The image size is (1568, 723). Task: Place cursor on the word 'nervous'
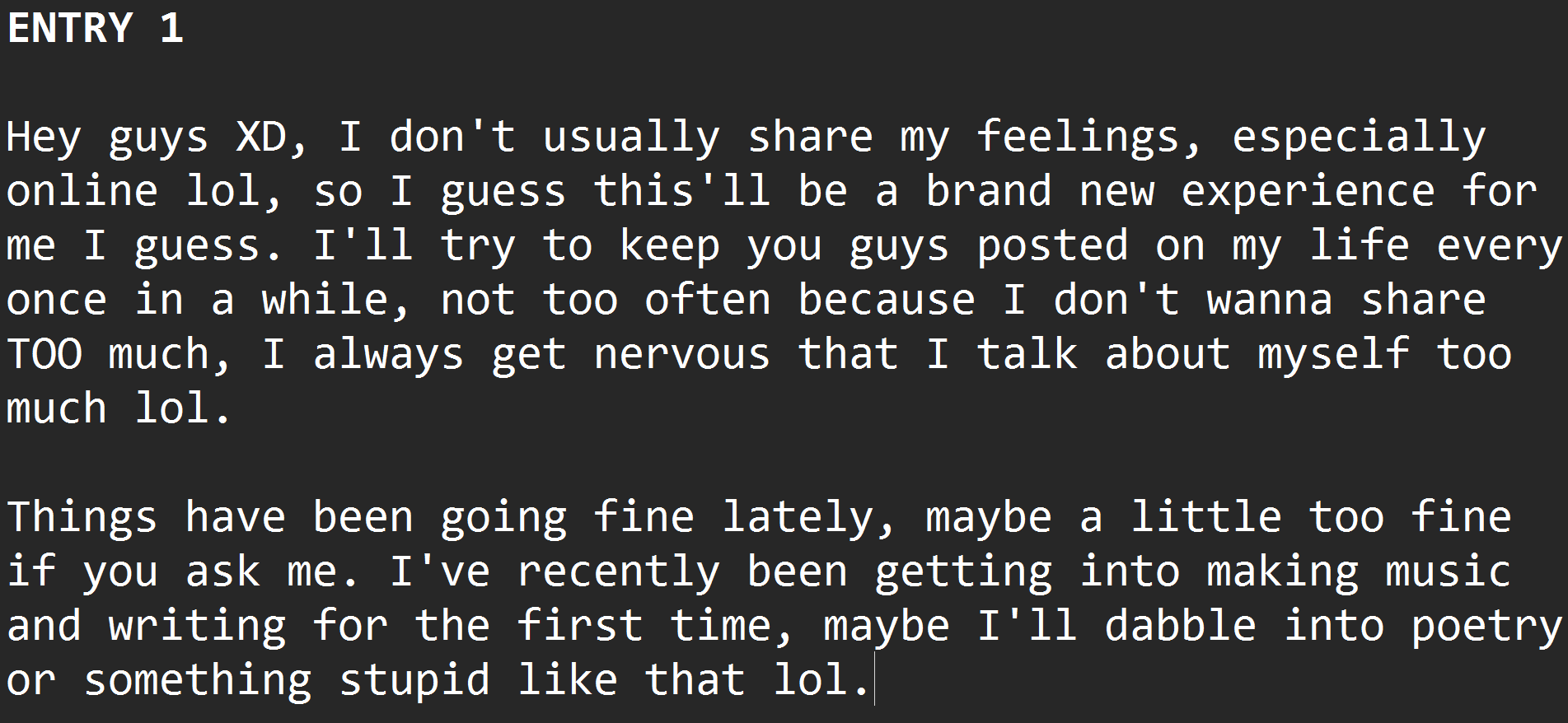(681, 354)
